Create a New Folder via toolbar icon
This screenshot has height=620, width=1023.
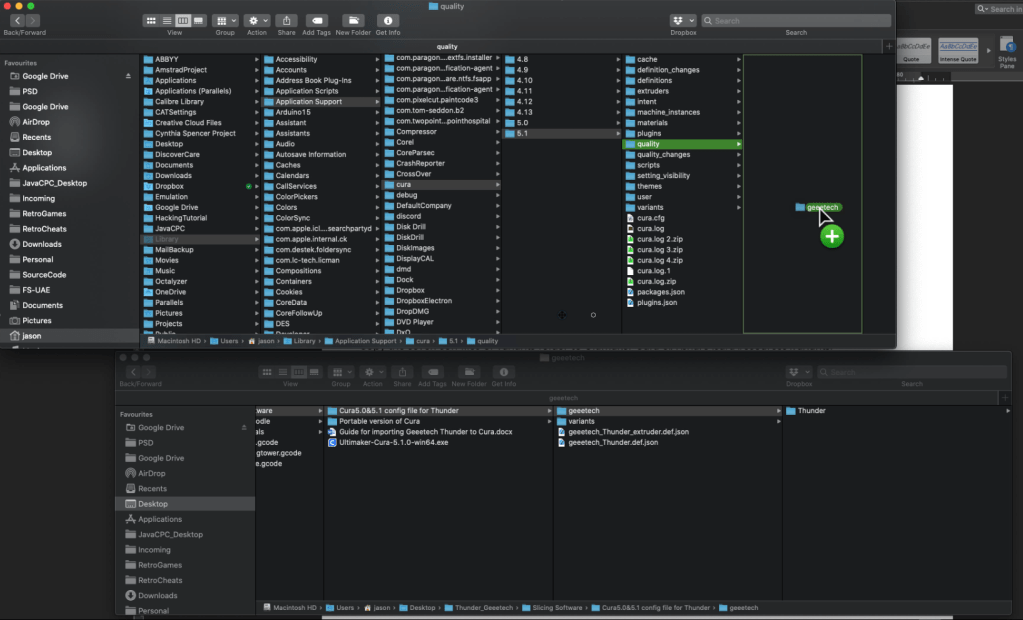click(353, 20)
